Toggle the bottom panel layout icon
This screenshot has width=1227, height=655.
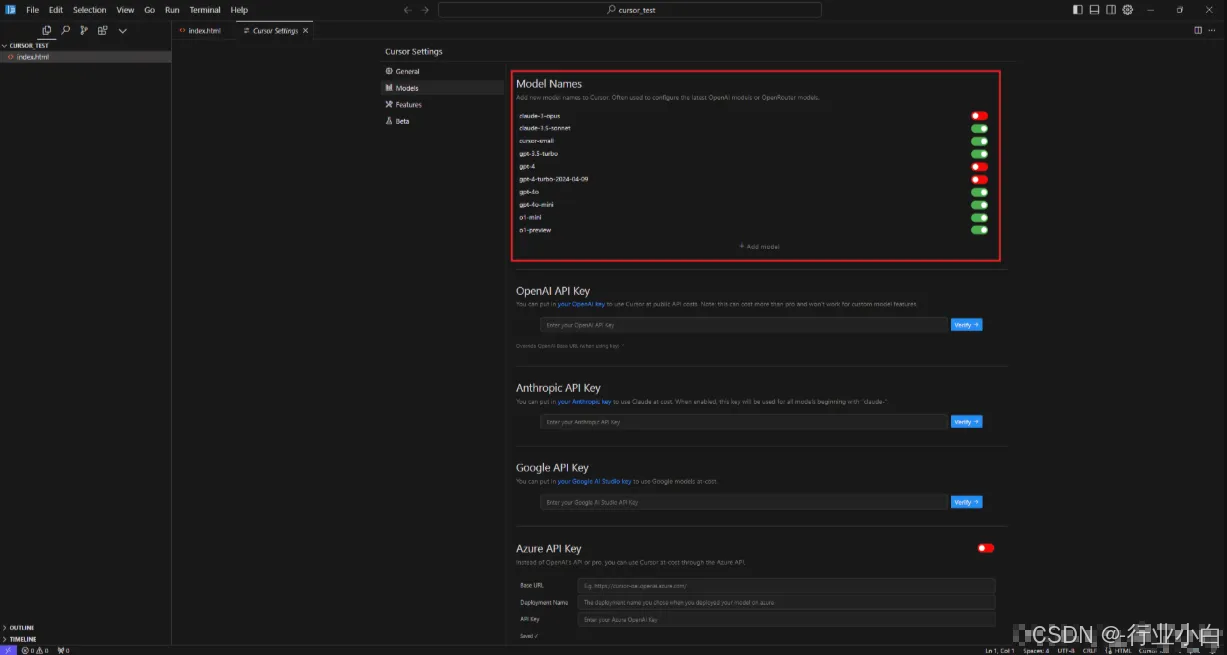pos(1095,10)
